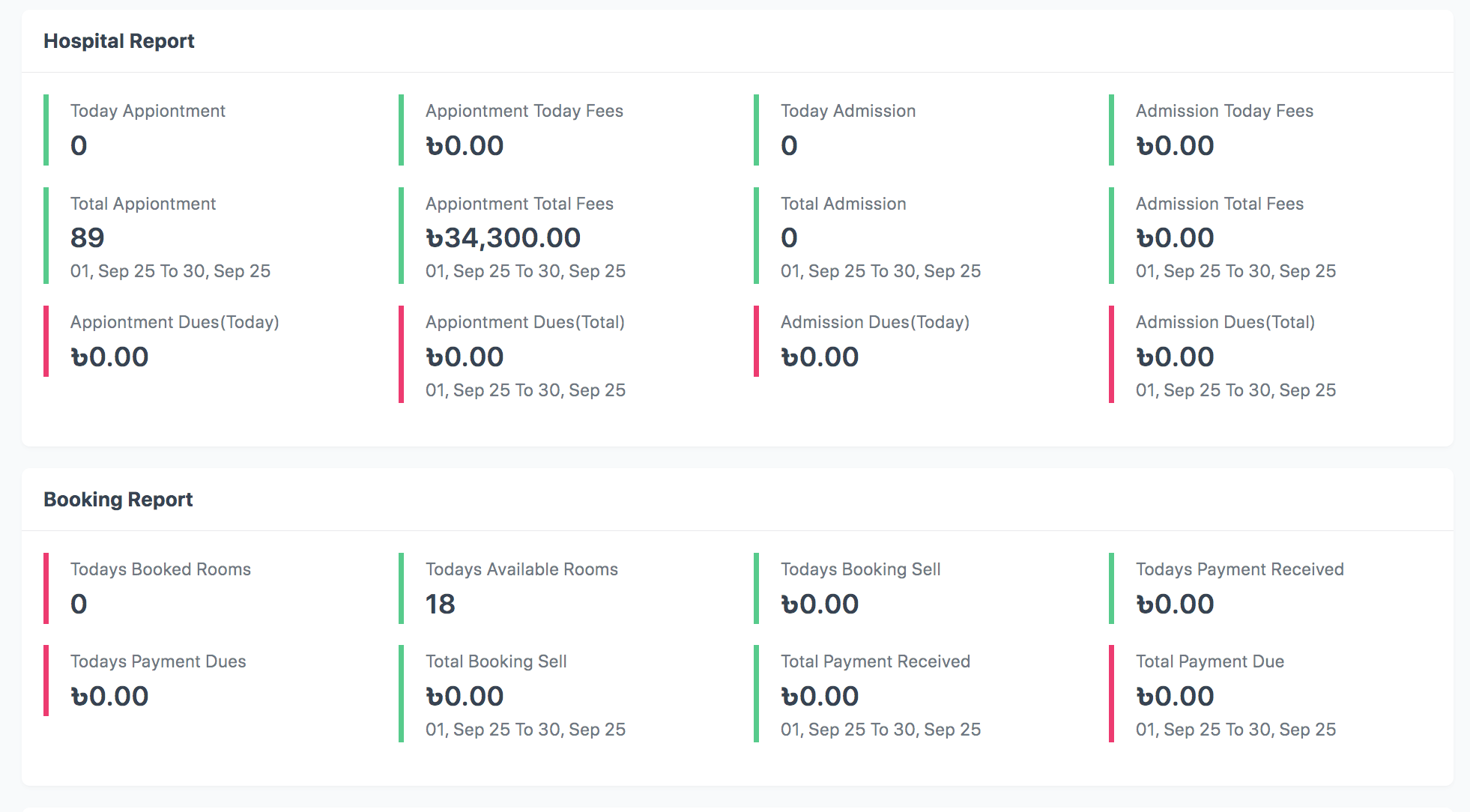Select the ৳34,300.00 Appiontment Total Fees

[x=503, y=238]
